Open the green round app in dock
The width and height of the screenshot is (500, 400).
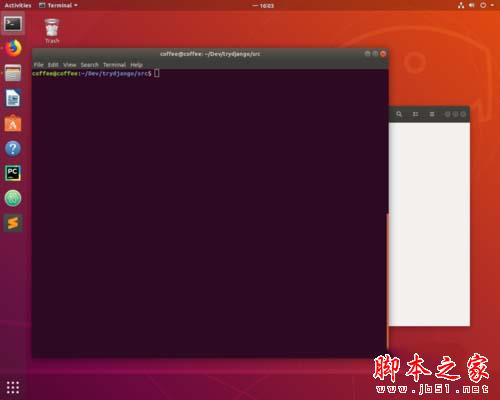pyautogui.click(x=13, y=198)
